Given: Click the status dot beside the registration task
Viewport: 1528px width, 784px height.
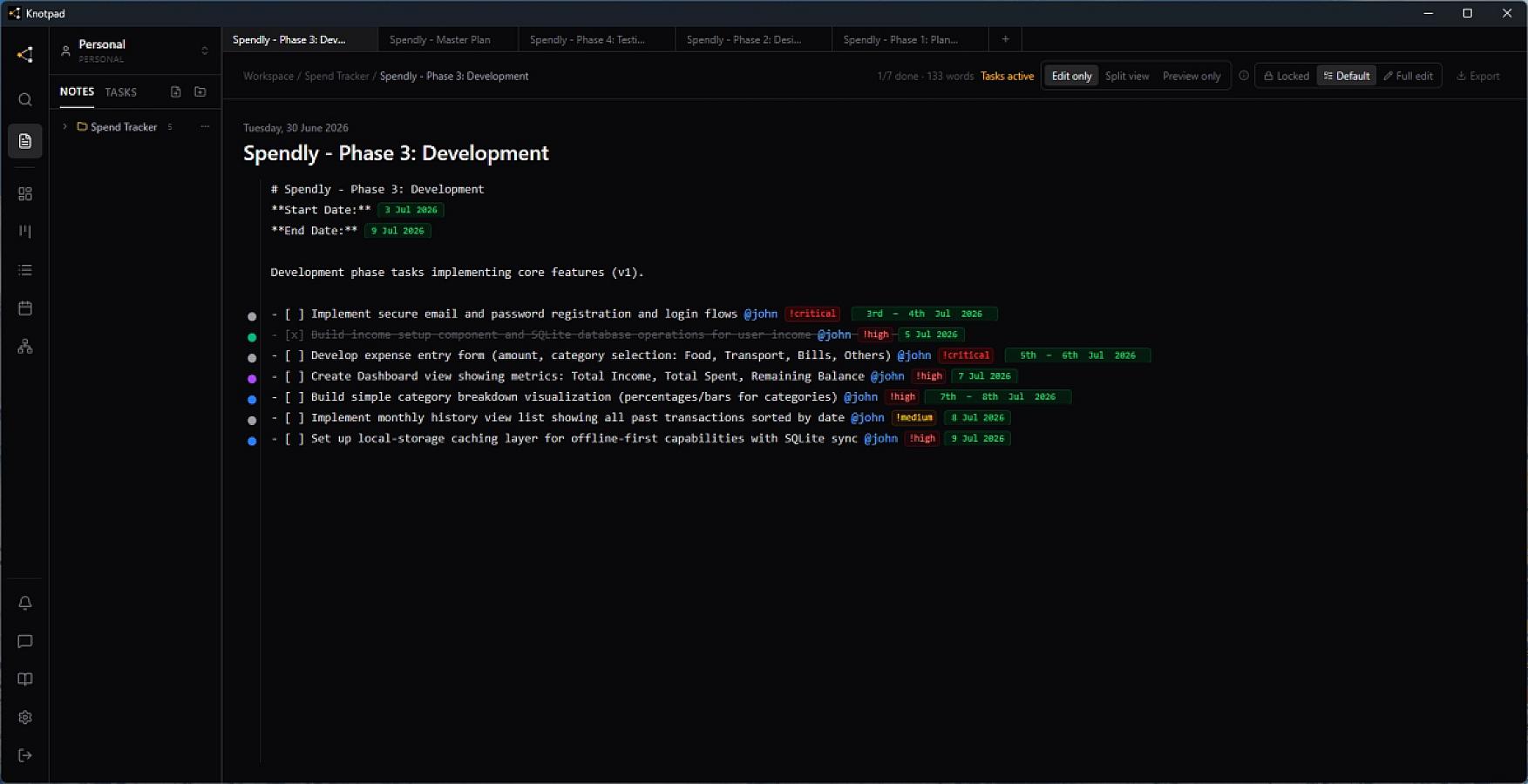Looking at the screenshot, I should pos(252,316).
